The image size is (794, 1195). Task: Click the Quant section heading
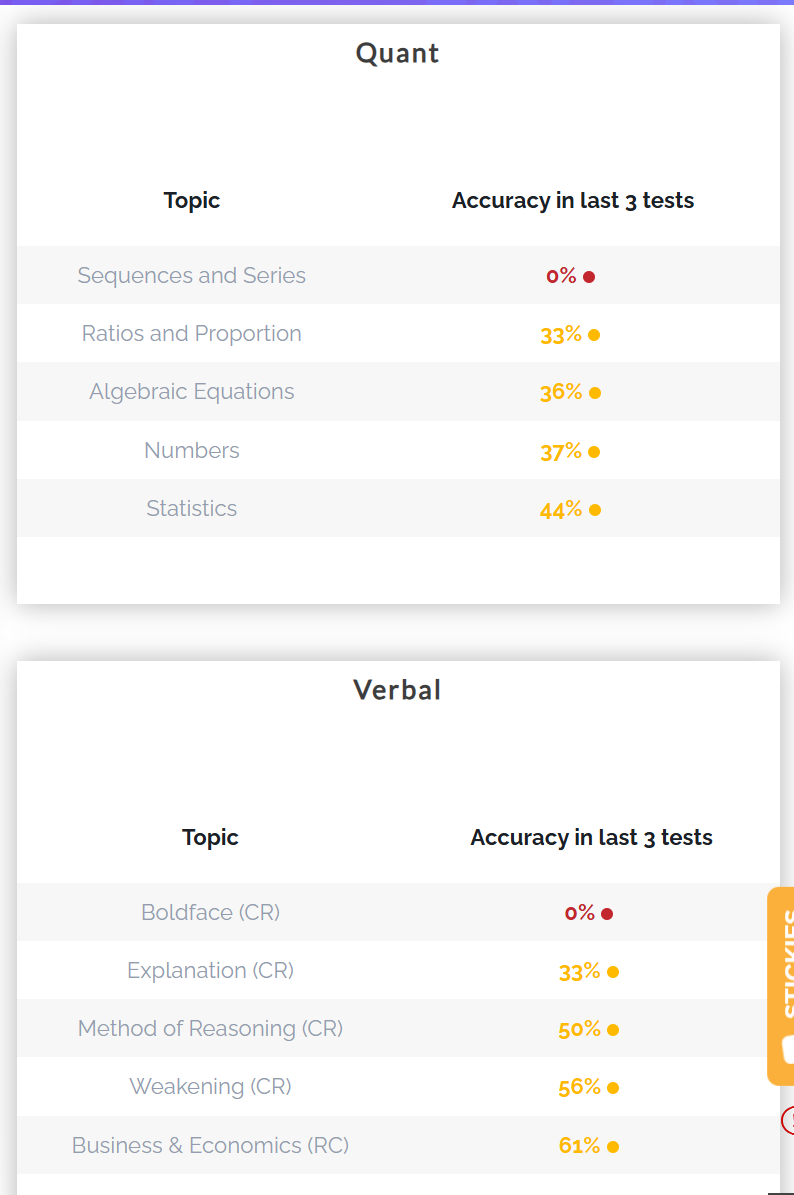coord(398,53)
